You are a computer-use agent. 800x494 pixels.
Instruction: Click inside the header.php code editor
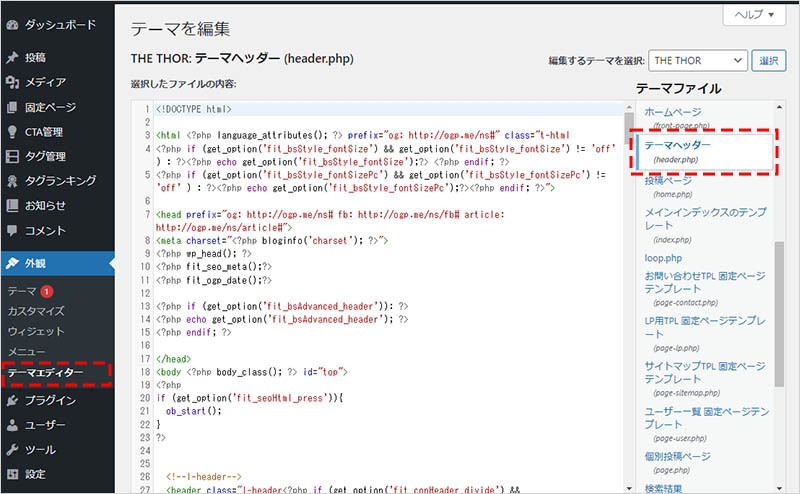pyautogui.click(x=380, y=300)
